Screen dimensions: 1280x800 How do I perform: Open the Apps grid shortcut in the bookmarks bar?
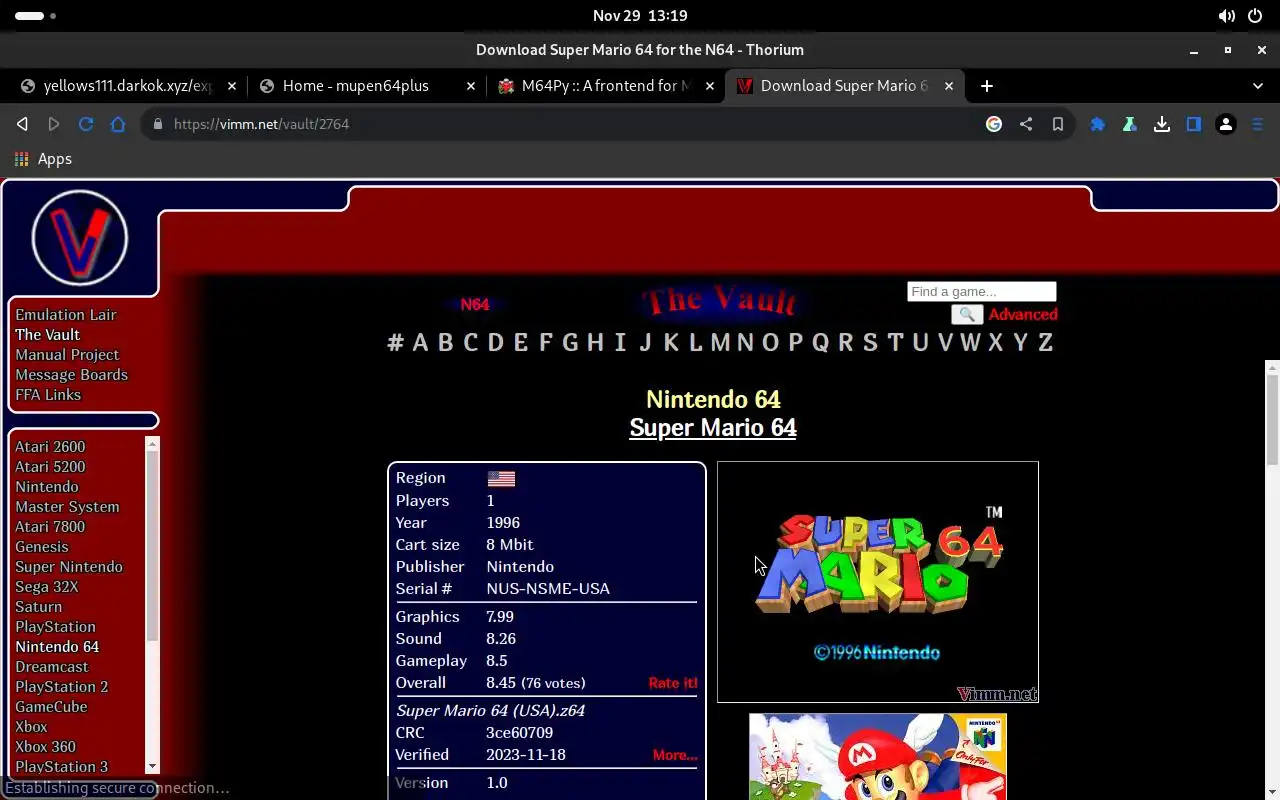coord(43,159)
